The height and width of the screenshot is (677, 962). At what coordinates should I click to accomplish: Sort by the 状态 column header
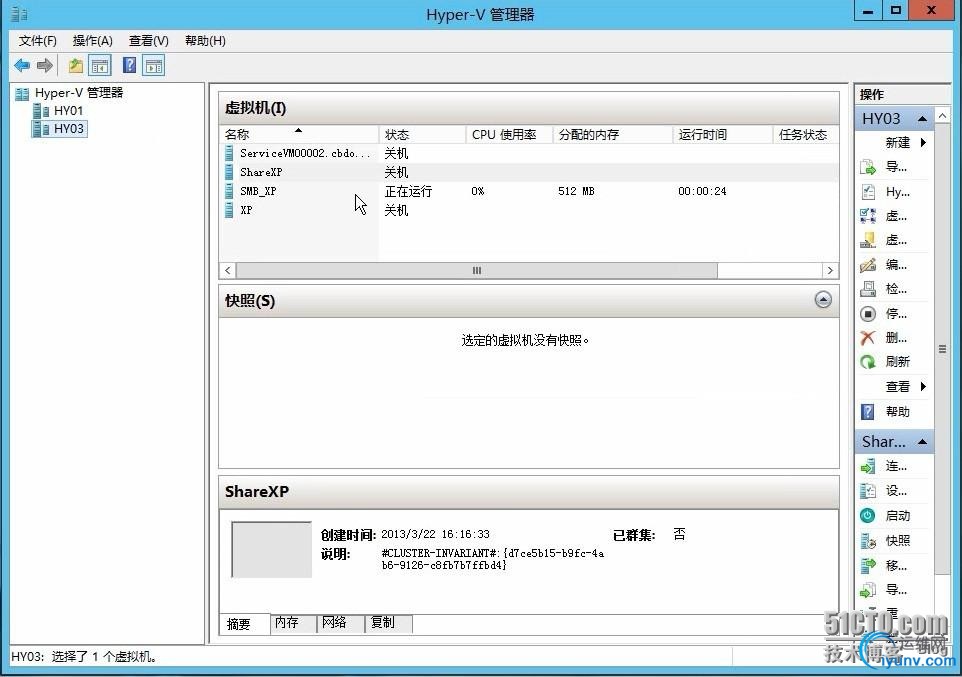pos(422,134)
